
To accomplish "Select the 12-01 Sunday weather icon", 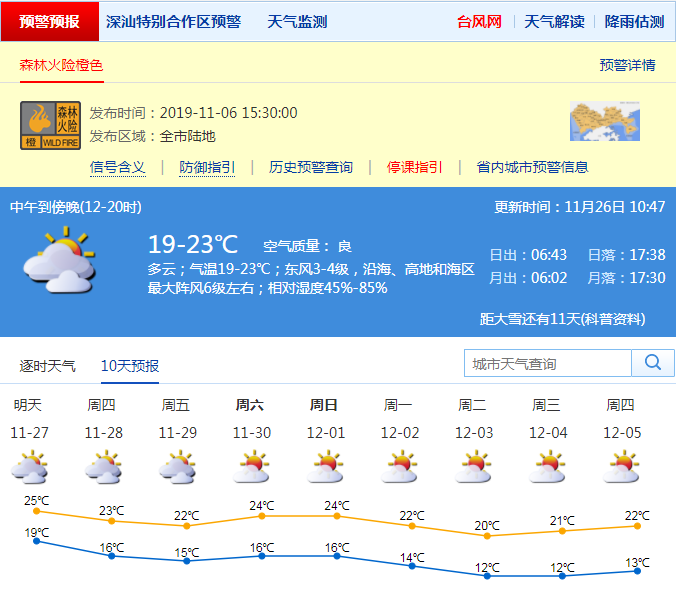I will click(325, 467).
